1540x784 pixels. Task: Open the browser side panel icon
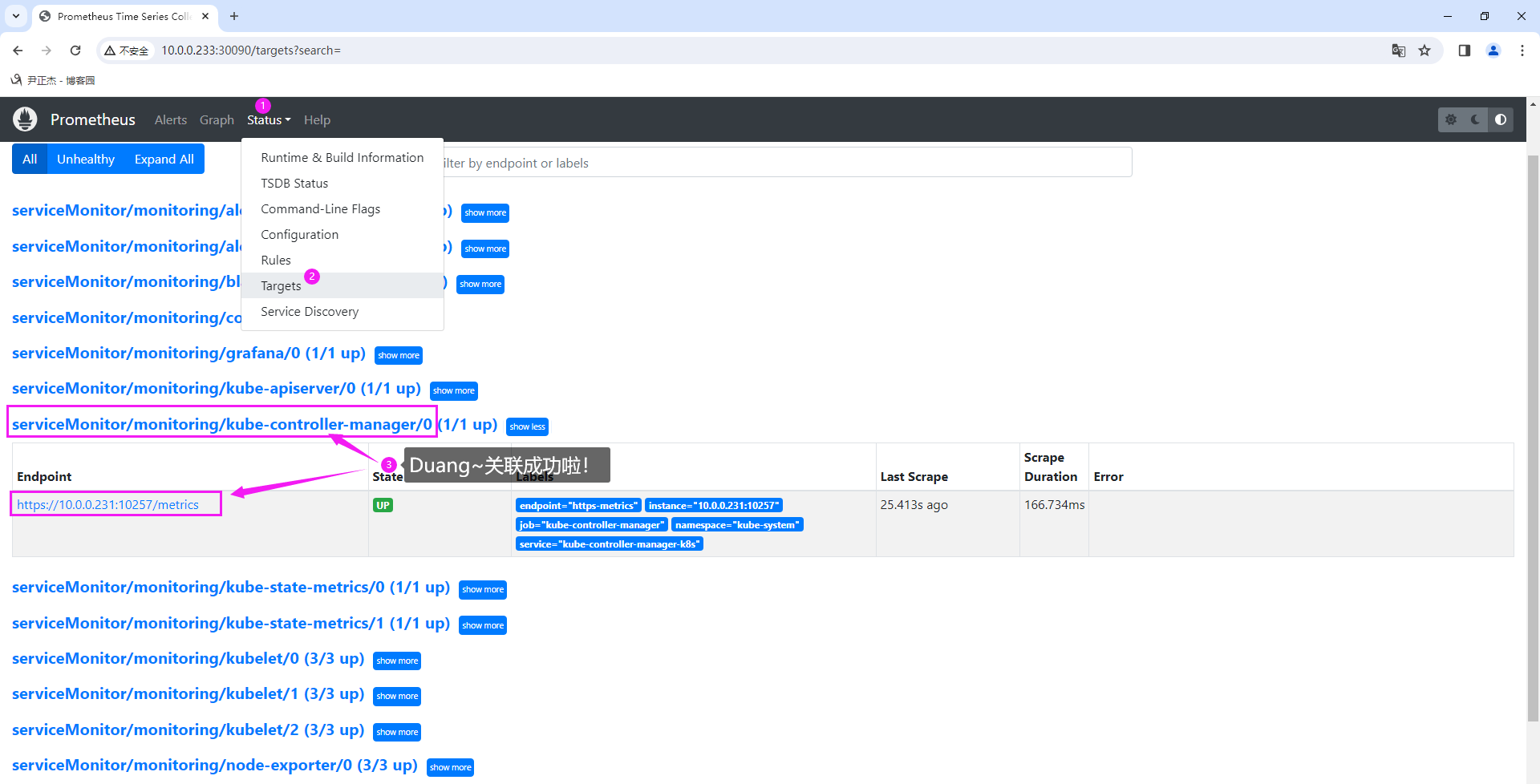click(1464, 50)
